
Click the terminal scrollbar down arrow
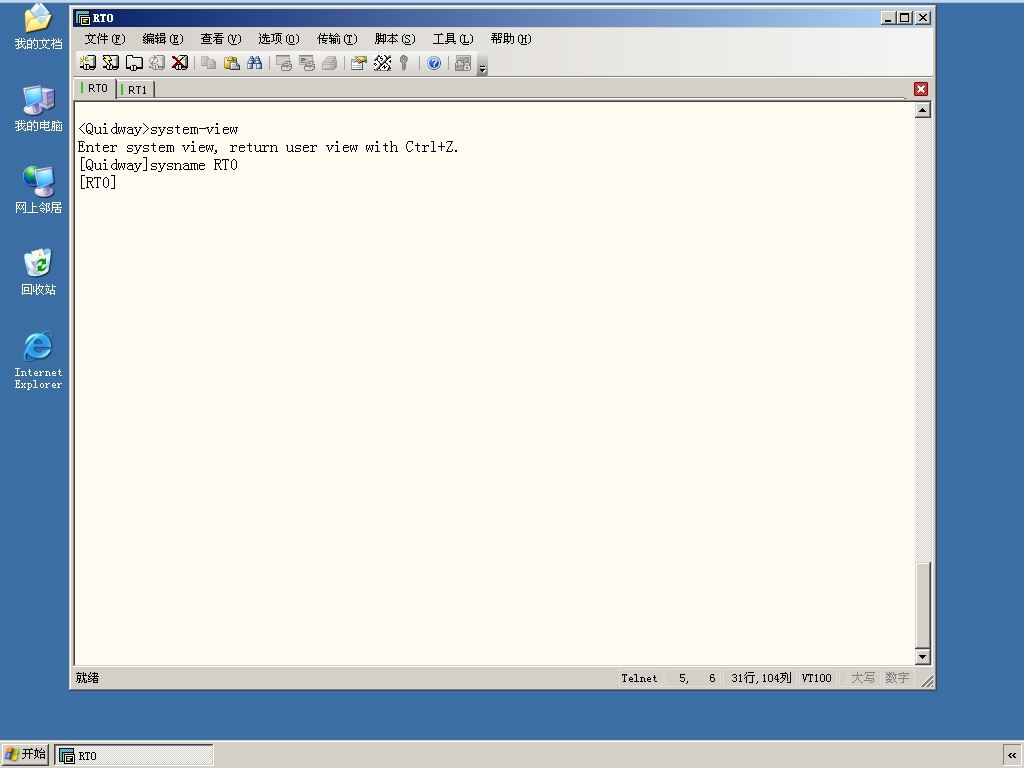[x=922, y=656]
